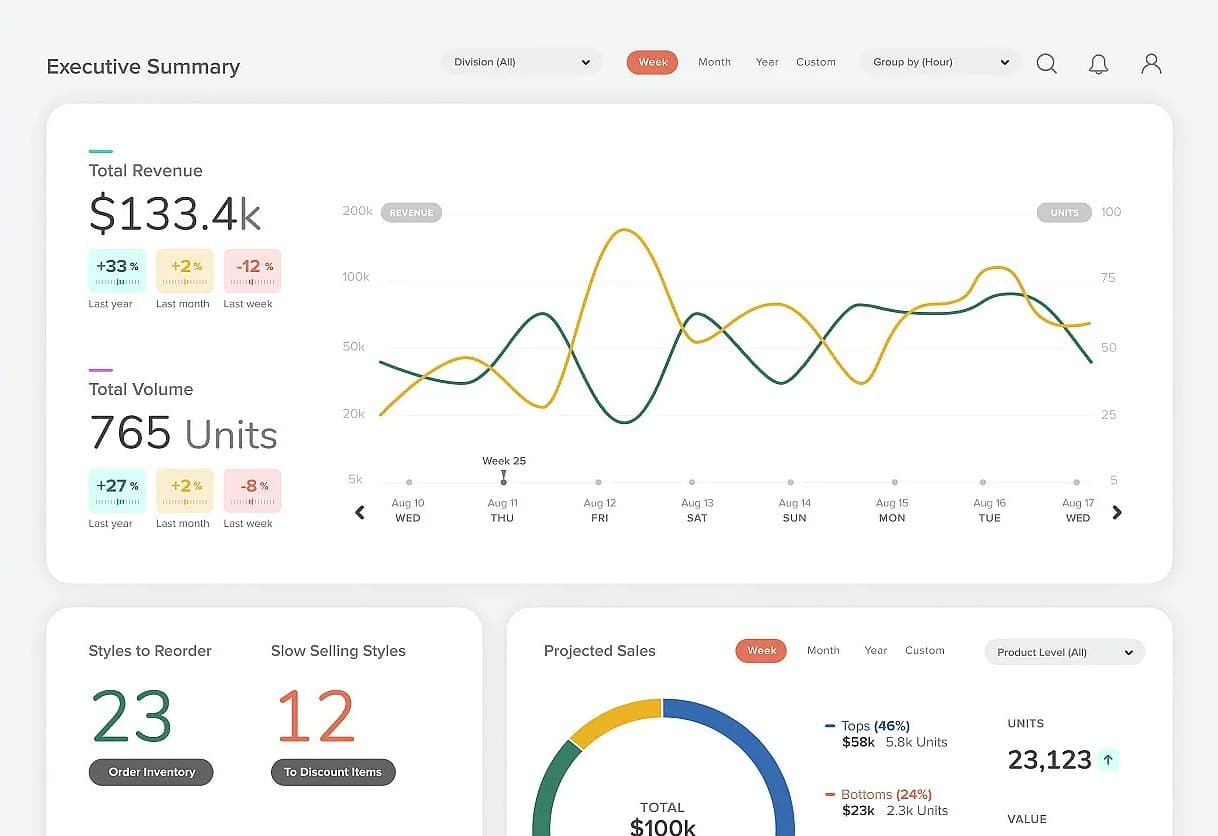Click the TOTAL $100k donut center
Screen dimensions: 1218x836
click(x=663, y=818)
